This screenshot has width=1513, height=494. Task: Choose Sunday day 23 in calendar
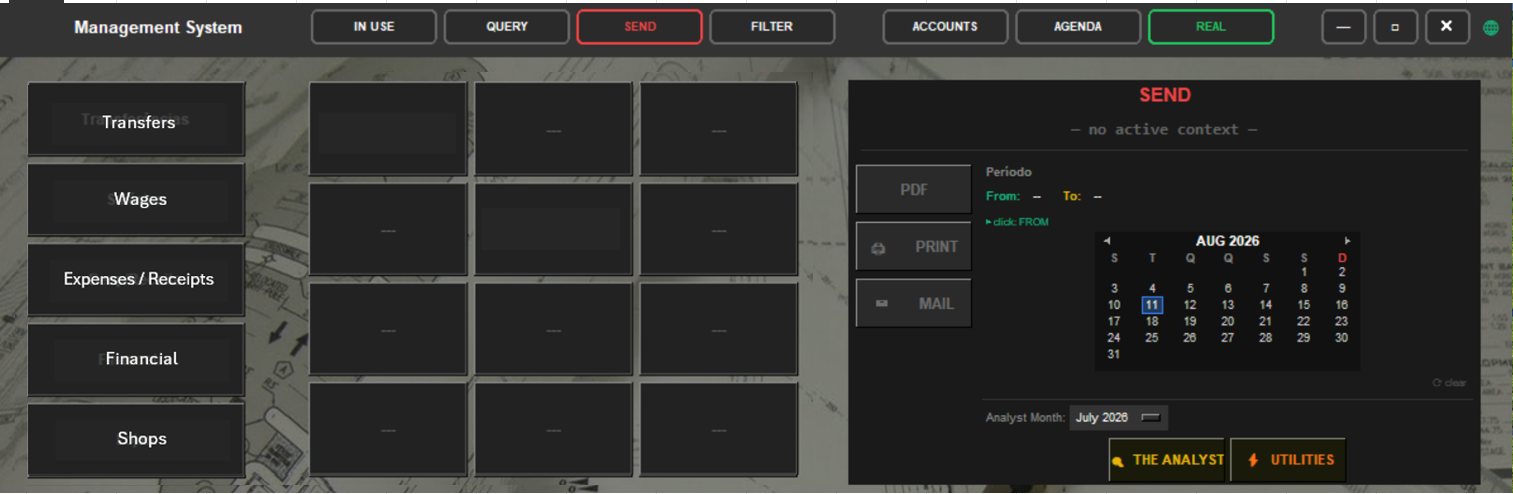[1342, 322]
